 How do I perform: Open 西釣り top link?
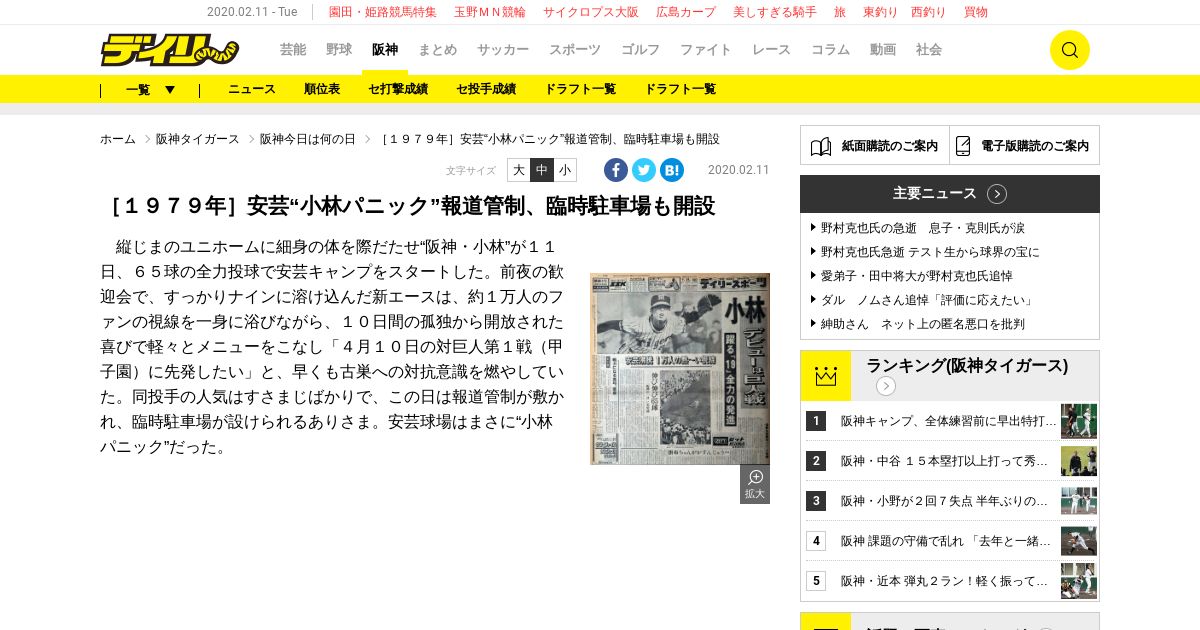pyautogui.click(x=928, y=12)
